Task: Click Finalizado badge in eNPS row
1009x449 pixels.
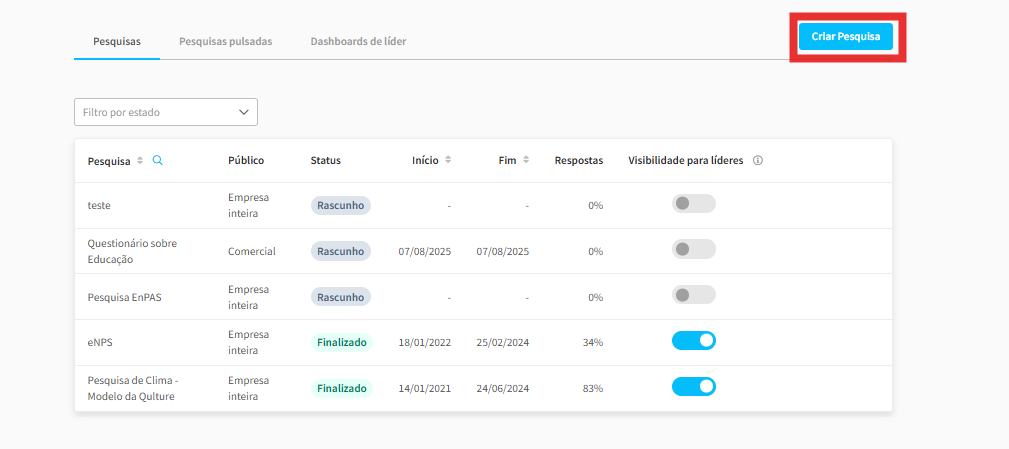Action: (x=342, y=343)
